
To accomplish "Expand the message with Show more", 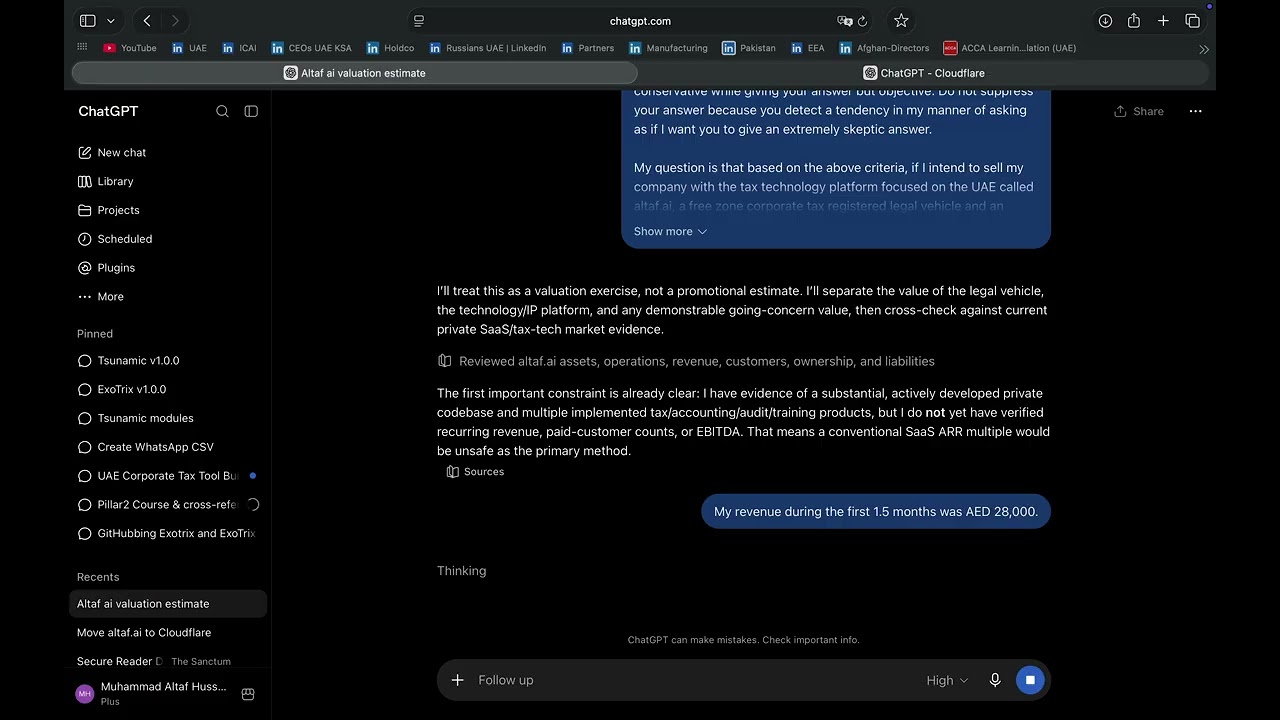I will pos(670,232).
